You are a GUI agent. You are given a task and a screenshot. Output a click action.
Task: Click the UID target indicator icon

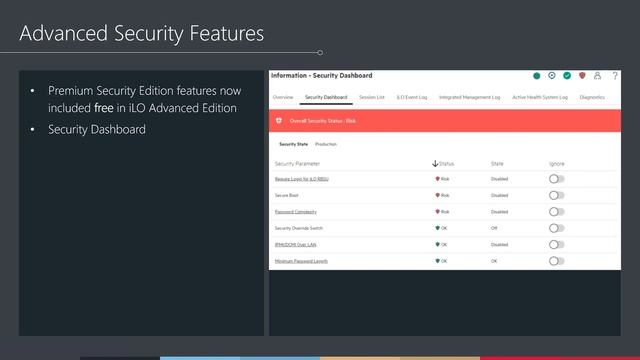click(x=552, y=76)
